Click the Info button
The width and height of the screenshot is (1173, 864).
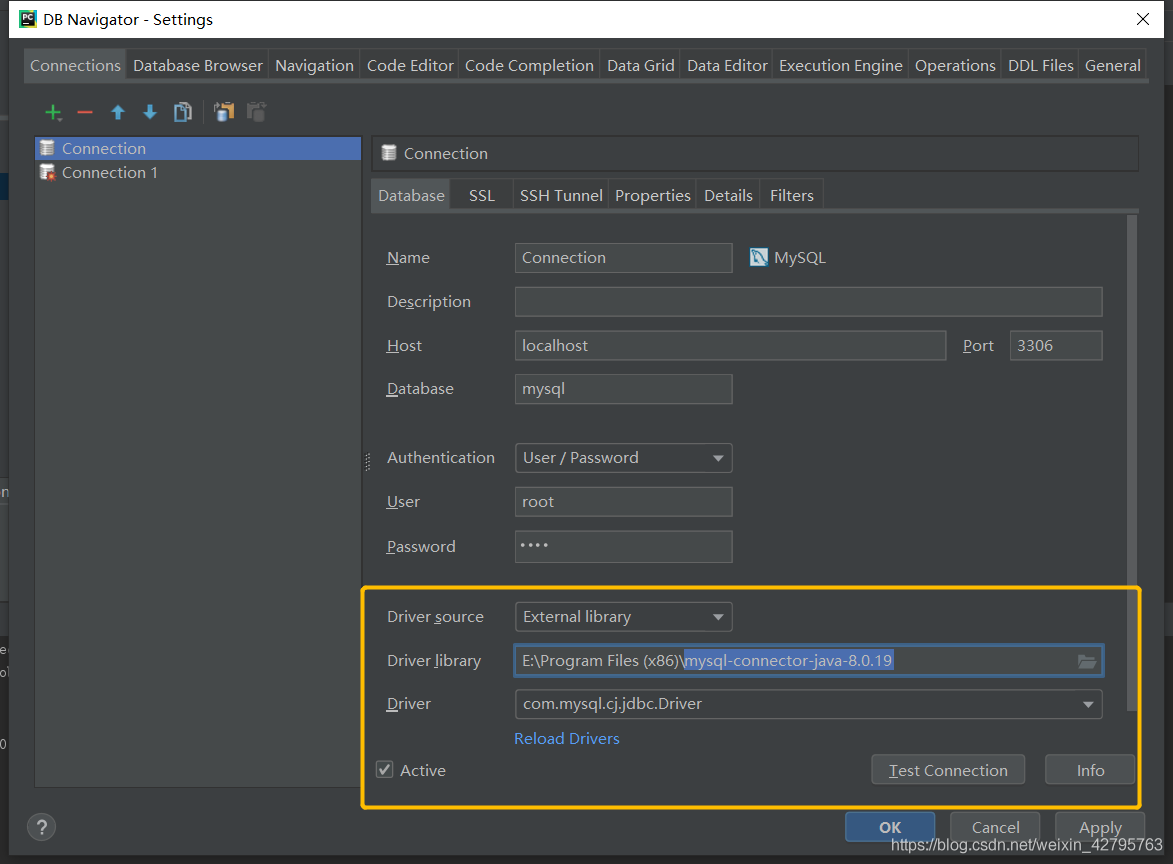pyautogui.click(x=1090, y=770)
